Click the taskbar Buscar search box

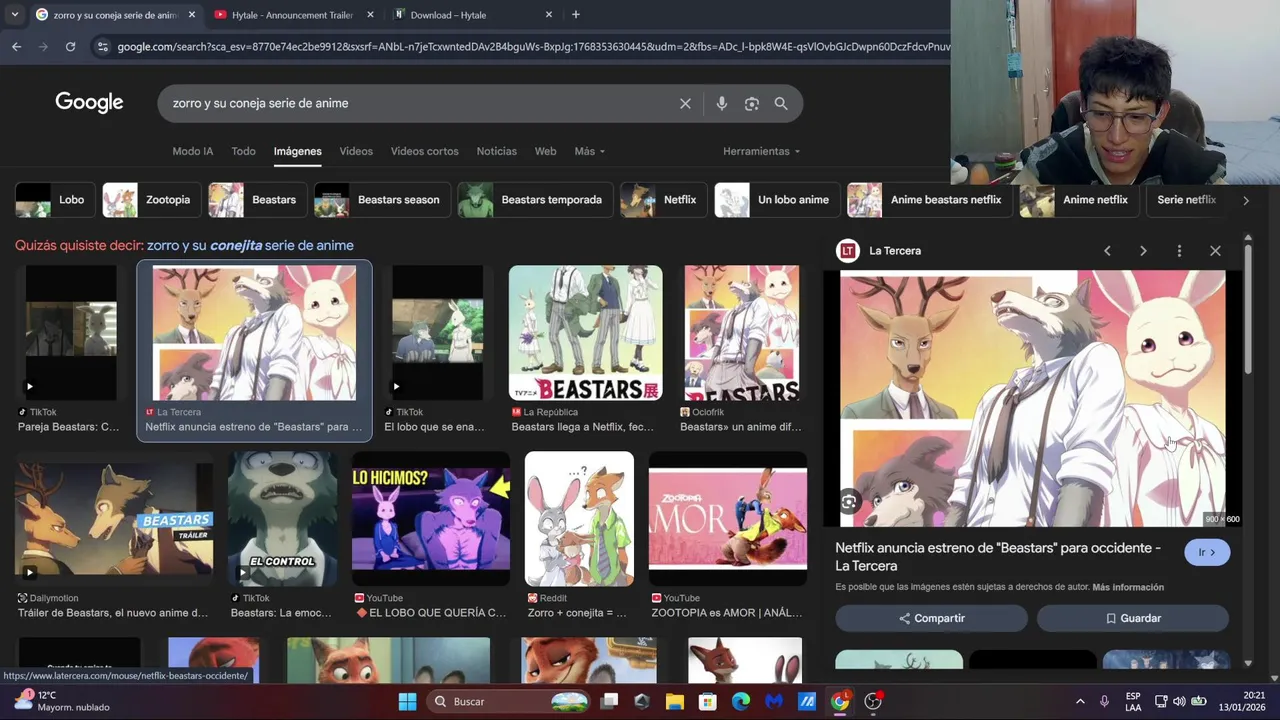click(507, 701)
